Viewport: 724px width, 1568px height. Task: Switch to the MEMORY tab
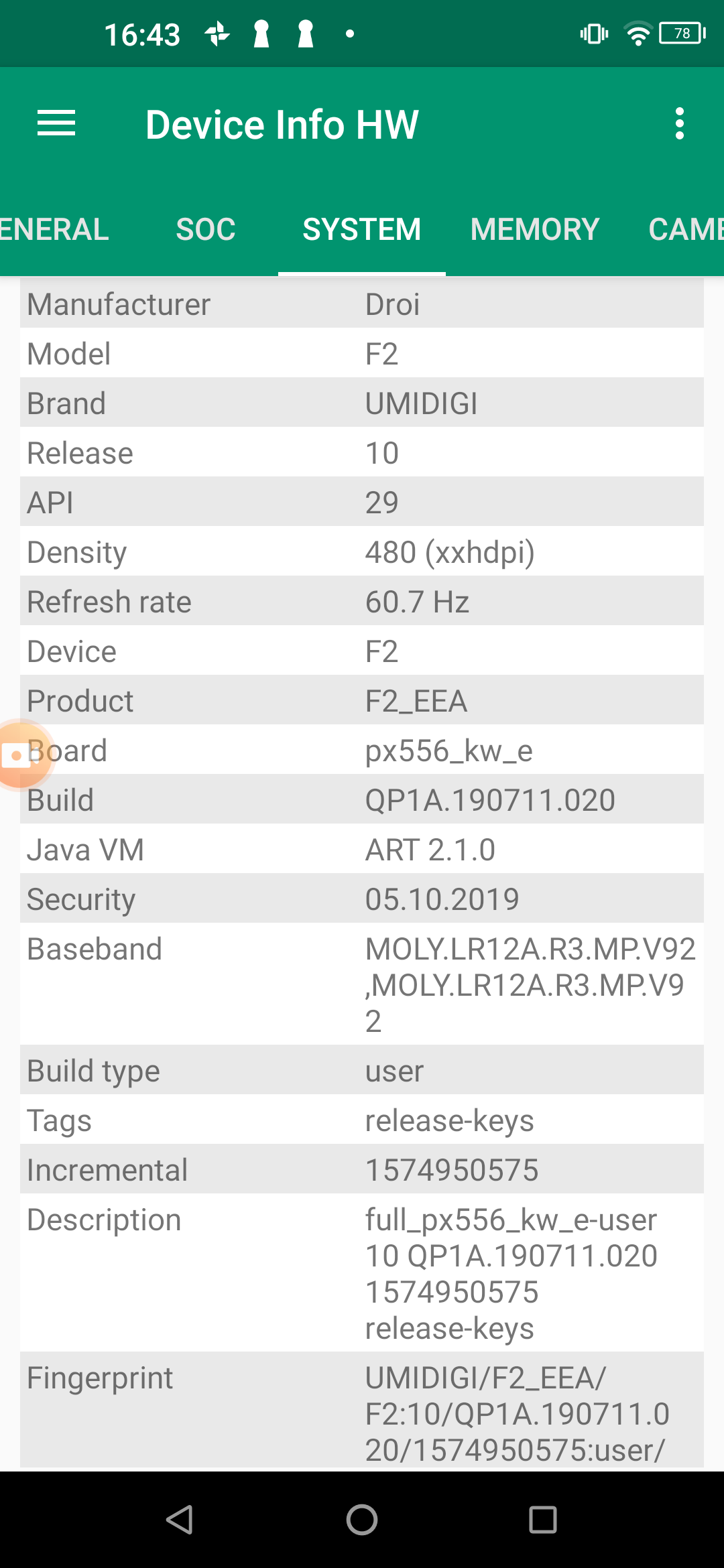pyautogui.click(x=534, y=230)
